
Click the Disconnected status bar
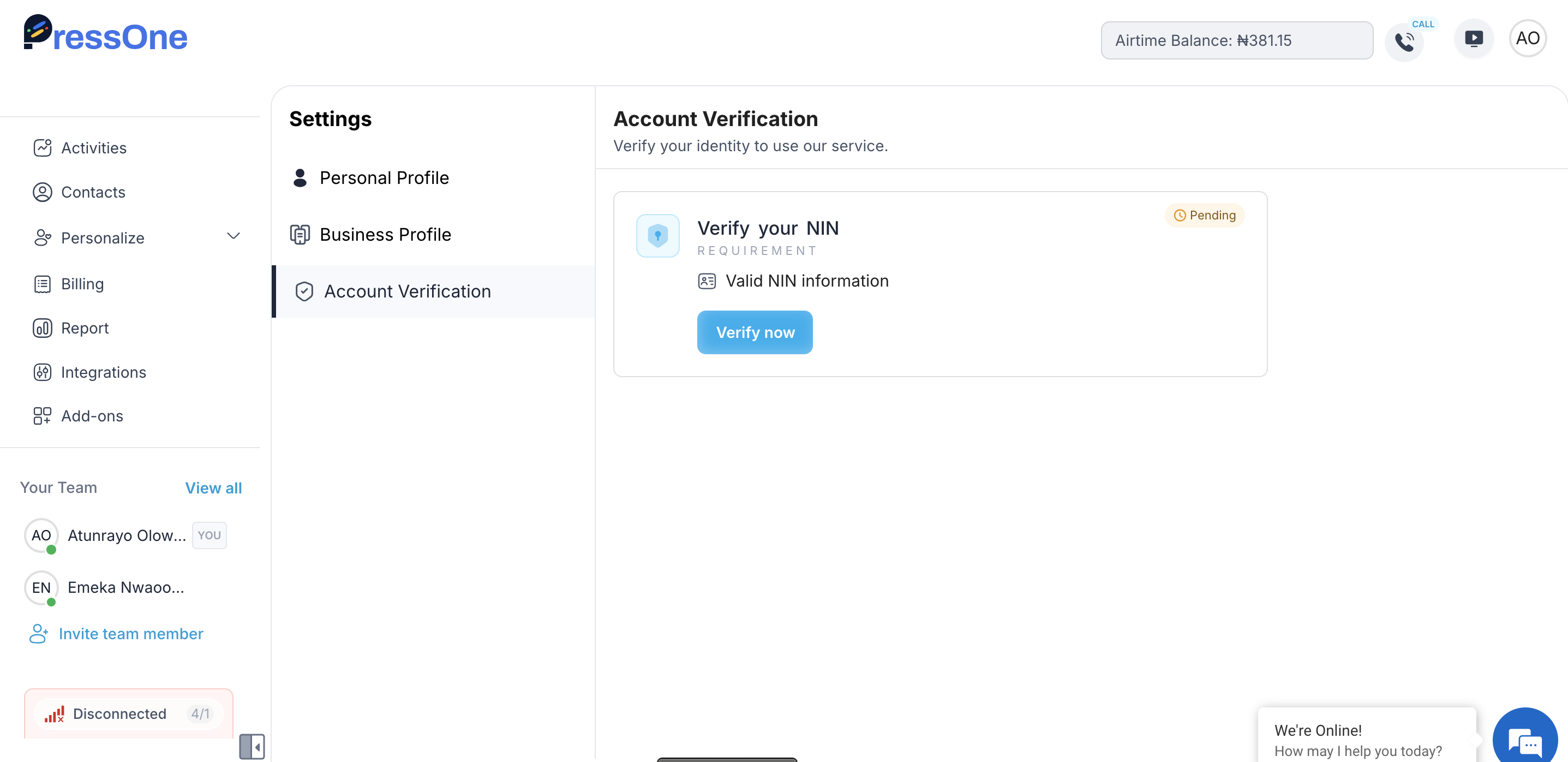[128, 714]
